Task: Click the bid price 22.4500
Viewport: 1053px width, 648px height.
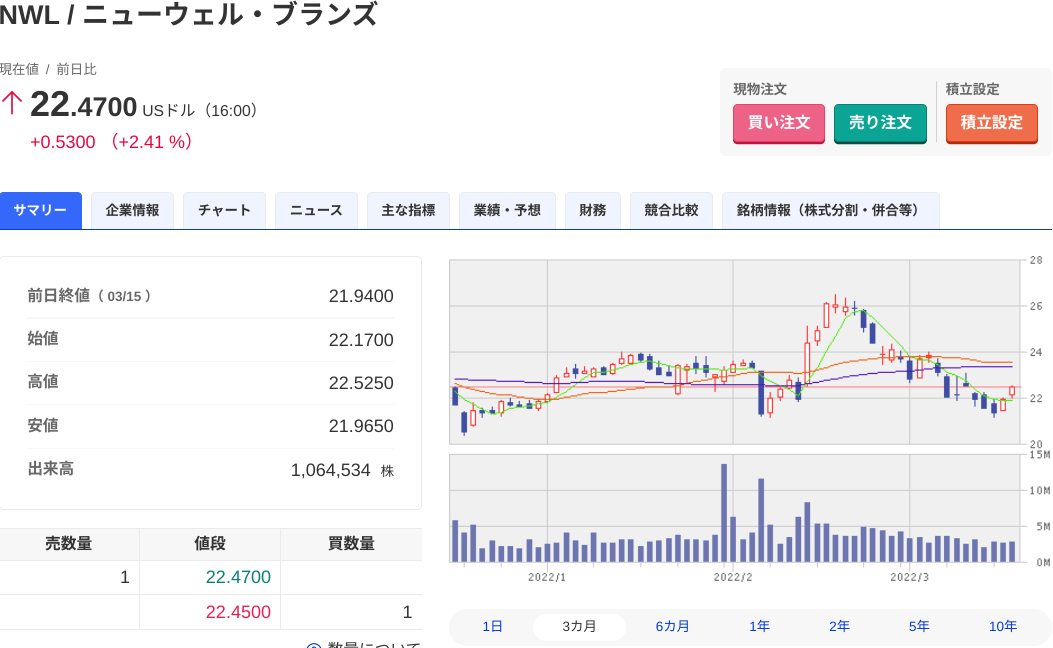Action: [238, 612]
